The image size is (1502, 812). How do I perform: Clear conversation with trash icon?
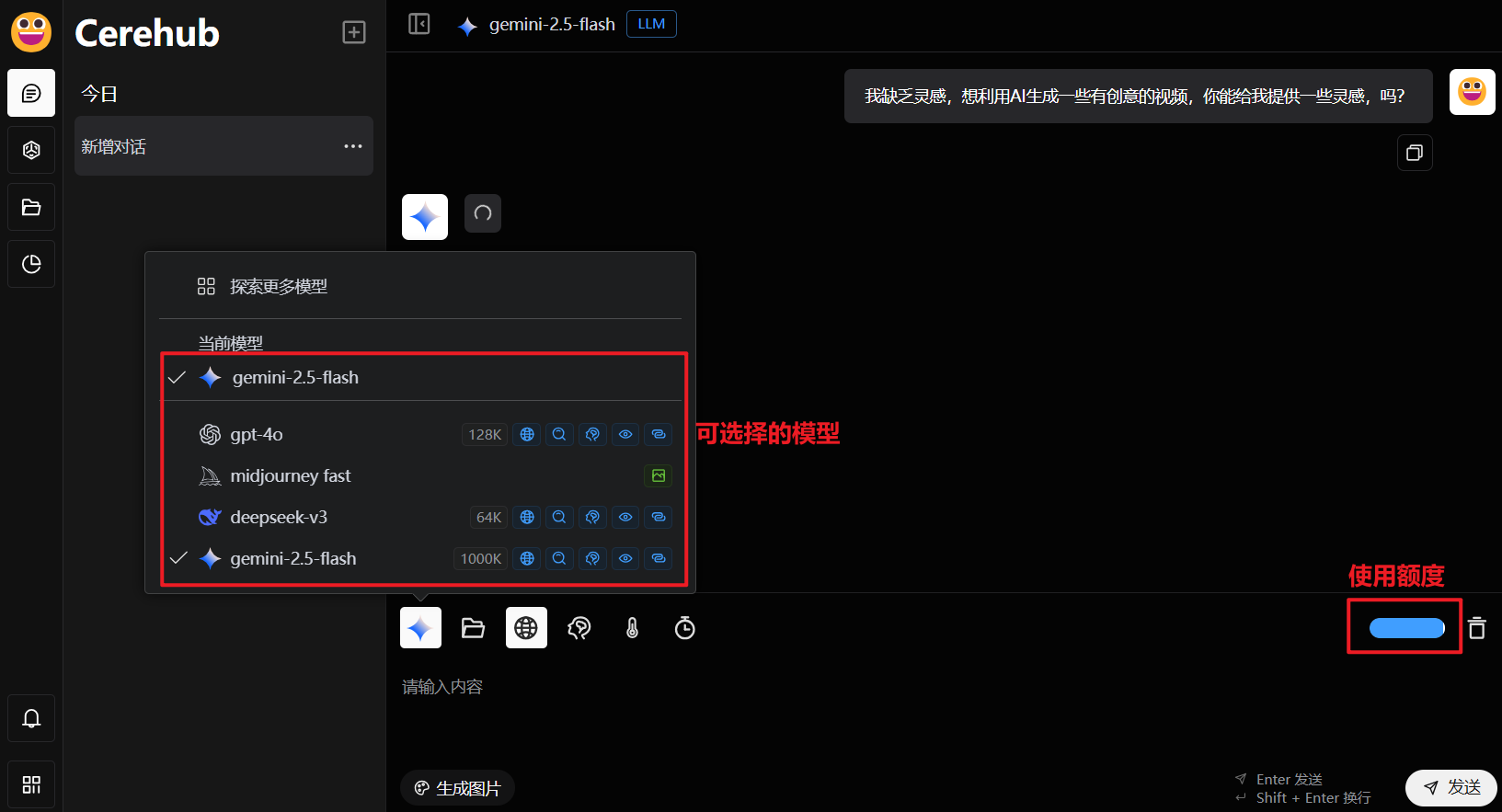click(1477, 628)
